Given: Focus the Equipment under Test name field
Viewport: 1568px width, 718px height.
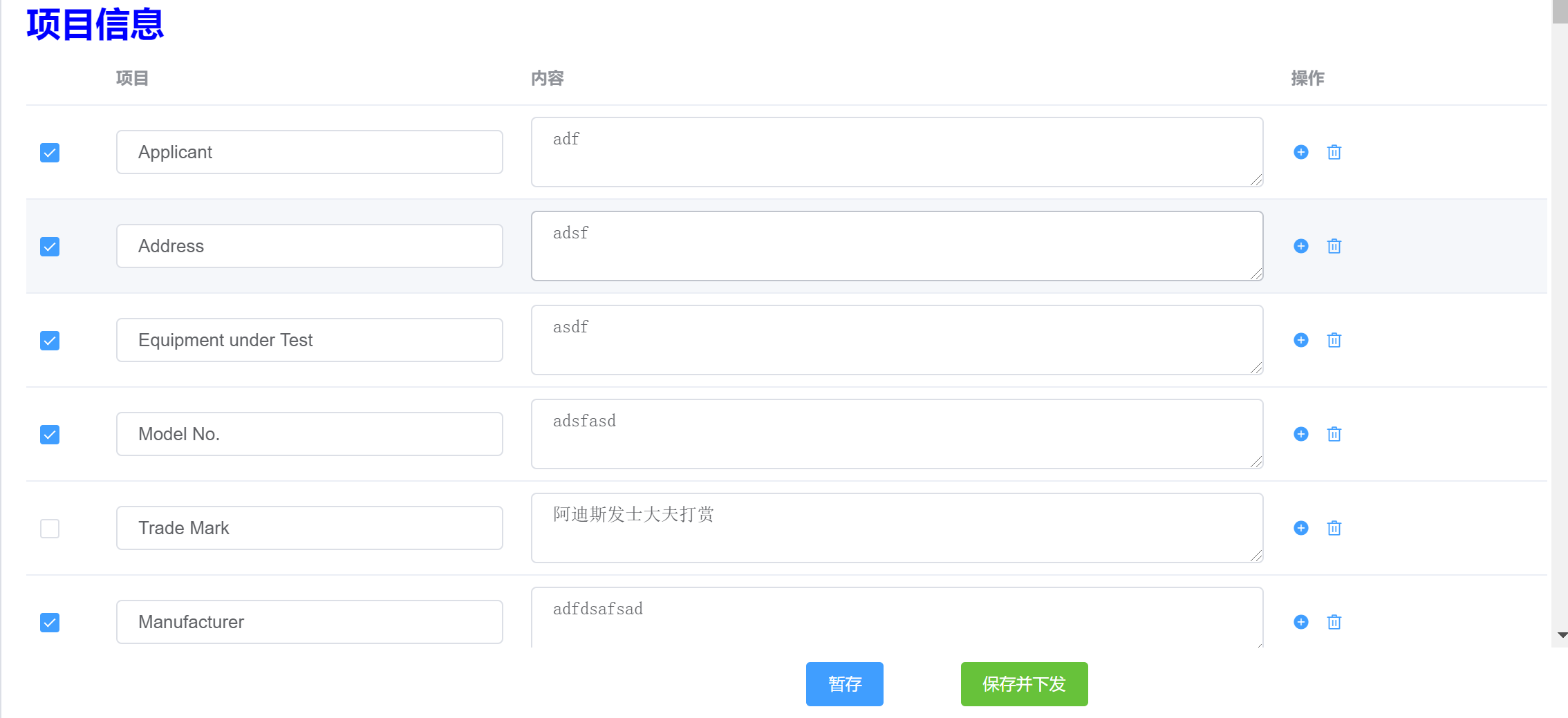Looking at the screenshot, I should click(310, 340).
